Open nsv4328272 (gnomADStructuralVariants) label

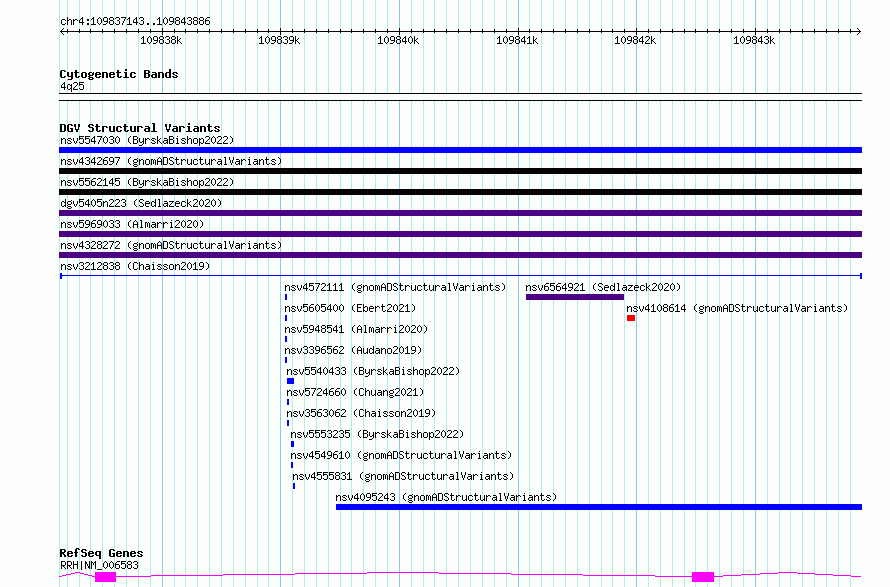[x=171, y=245]
